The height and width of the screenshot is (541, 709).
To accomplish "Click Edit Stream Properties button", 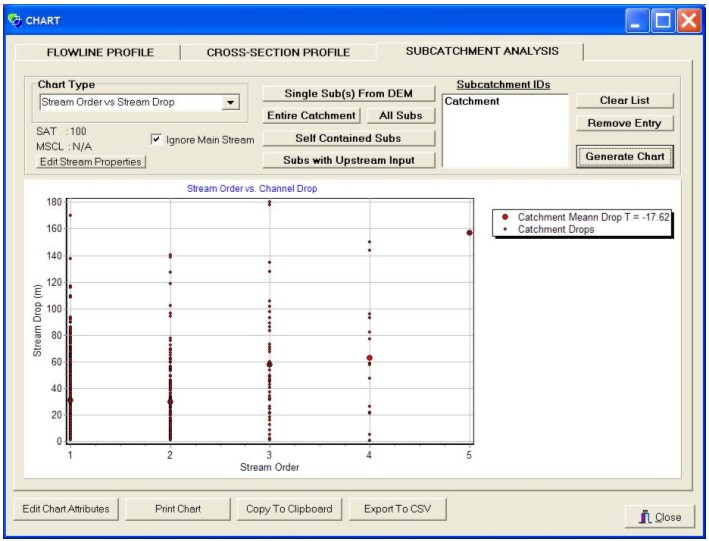I will (x=91, y=162).
